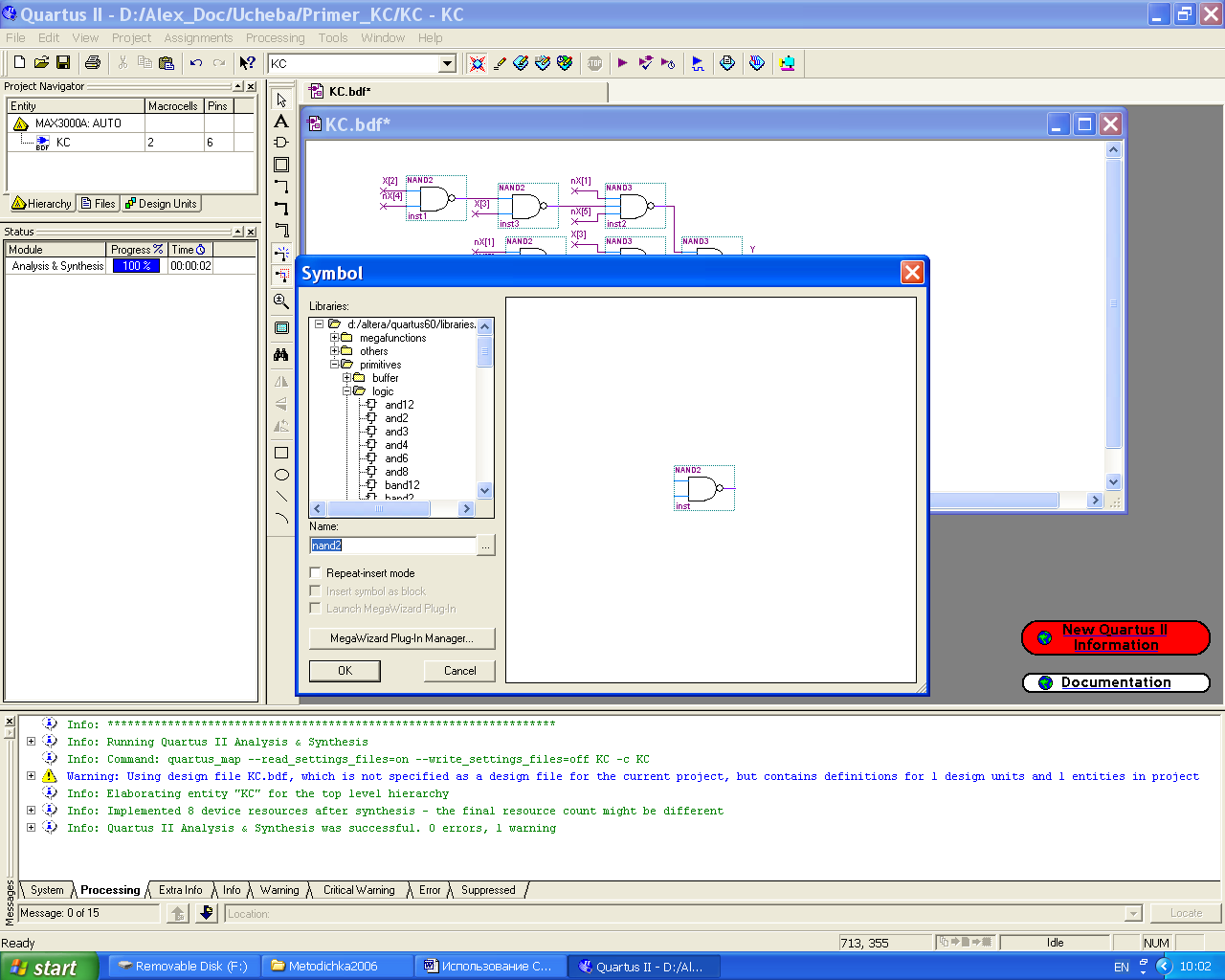Viewport: 1225px width, 980px height.
Task: Click the Analysis & Synthesis 100% progress bar
Action: pos(136,266)
